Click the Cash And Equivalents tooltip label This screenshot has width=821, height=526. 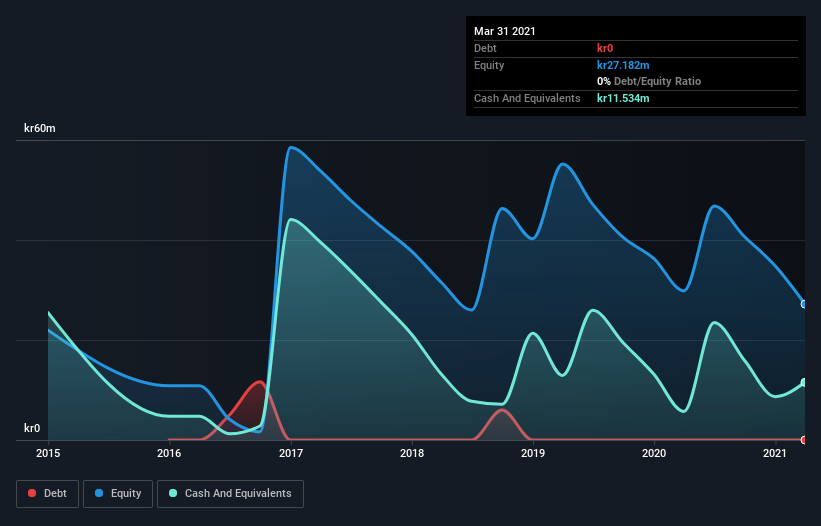527,98
